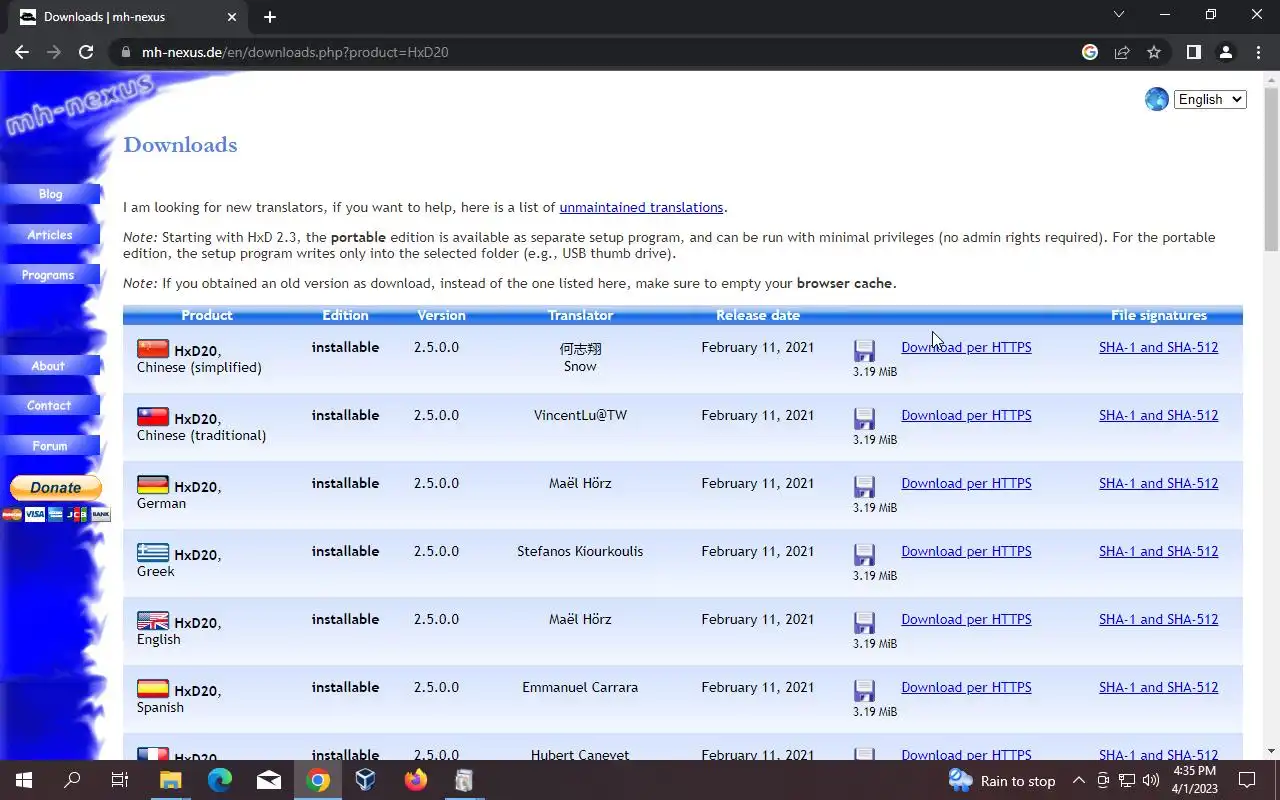Screen dimensions: 1280x800
Task: Click the mh-nexus site logo
Action: [x=78, y=107]
